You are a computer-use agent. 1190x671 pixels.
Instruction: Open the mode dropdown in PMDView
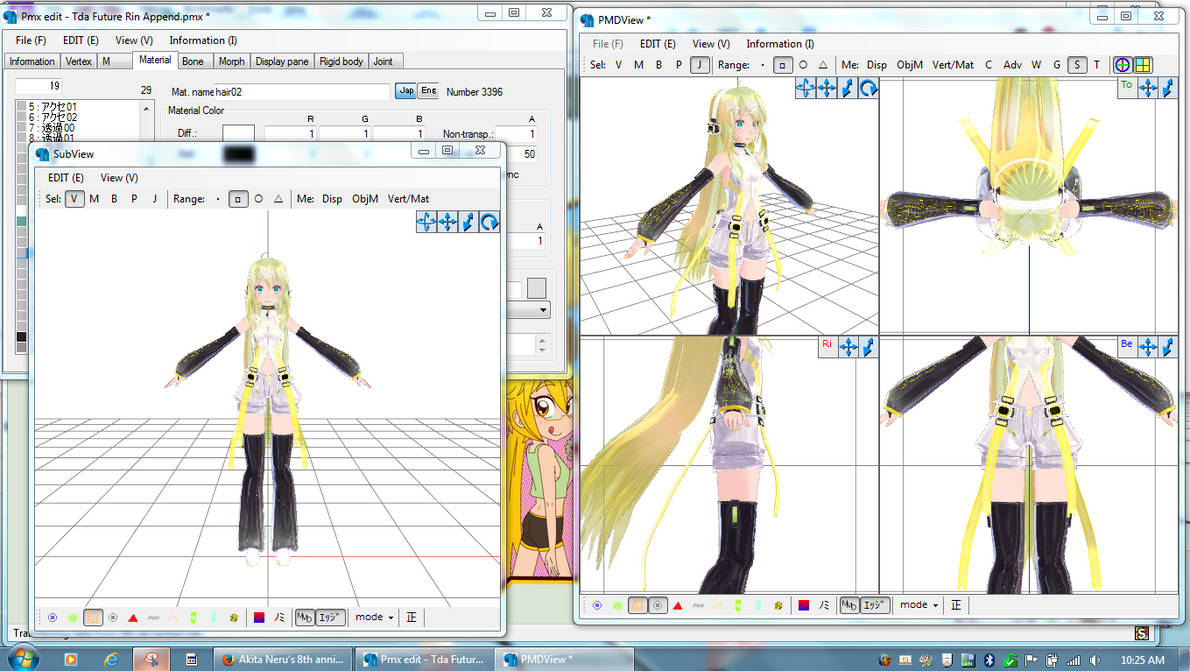click(x=919, y=605)
